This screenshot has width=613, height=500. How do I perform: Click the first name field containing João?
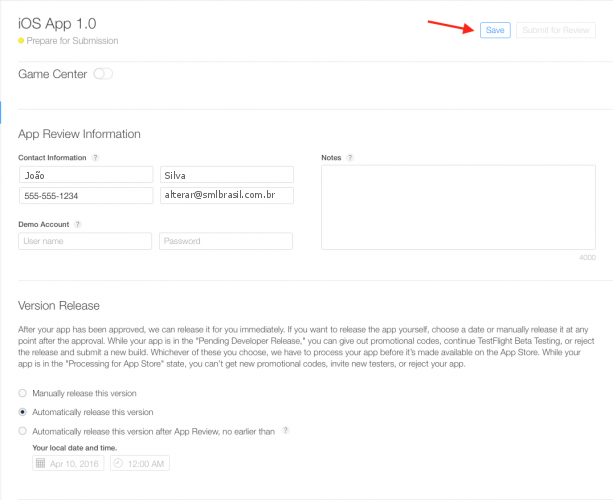click(84, 175)
